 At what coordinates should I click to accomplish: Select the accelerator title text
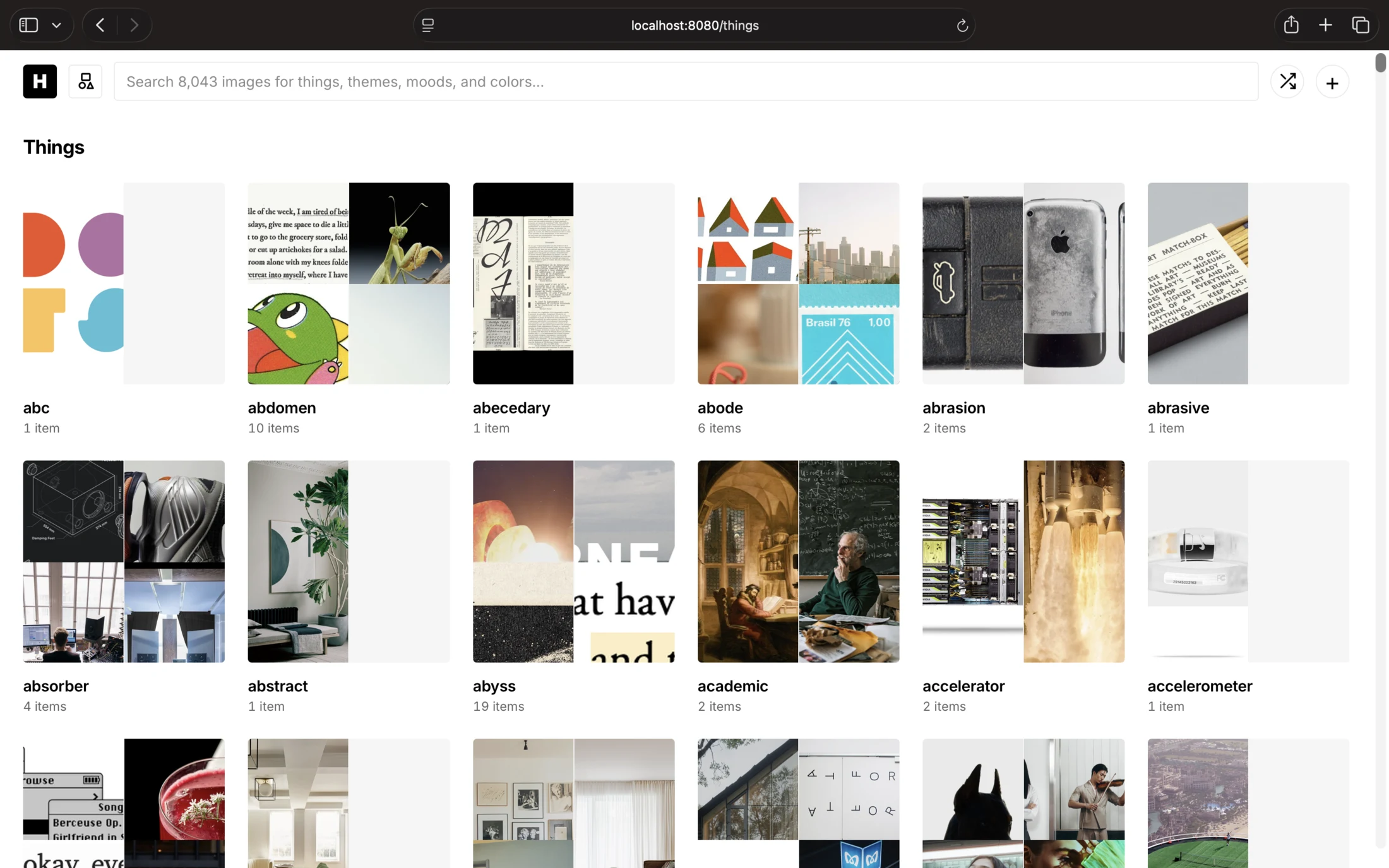click(x=963, y=686)
